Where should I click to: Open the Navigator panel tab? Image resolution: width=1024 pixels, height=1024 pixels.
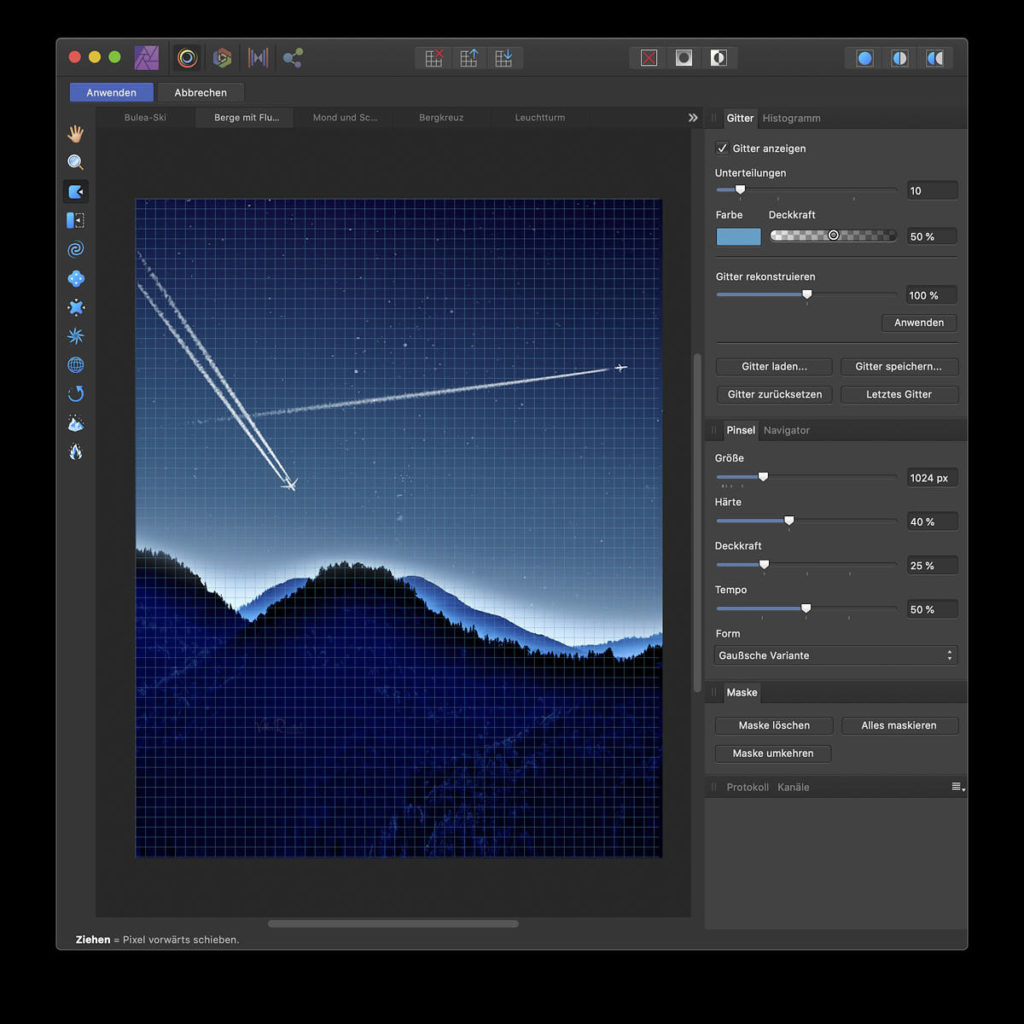tap(786, 430)
